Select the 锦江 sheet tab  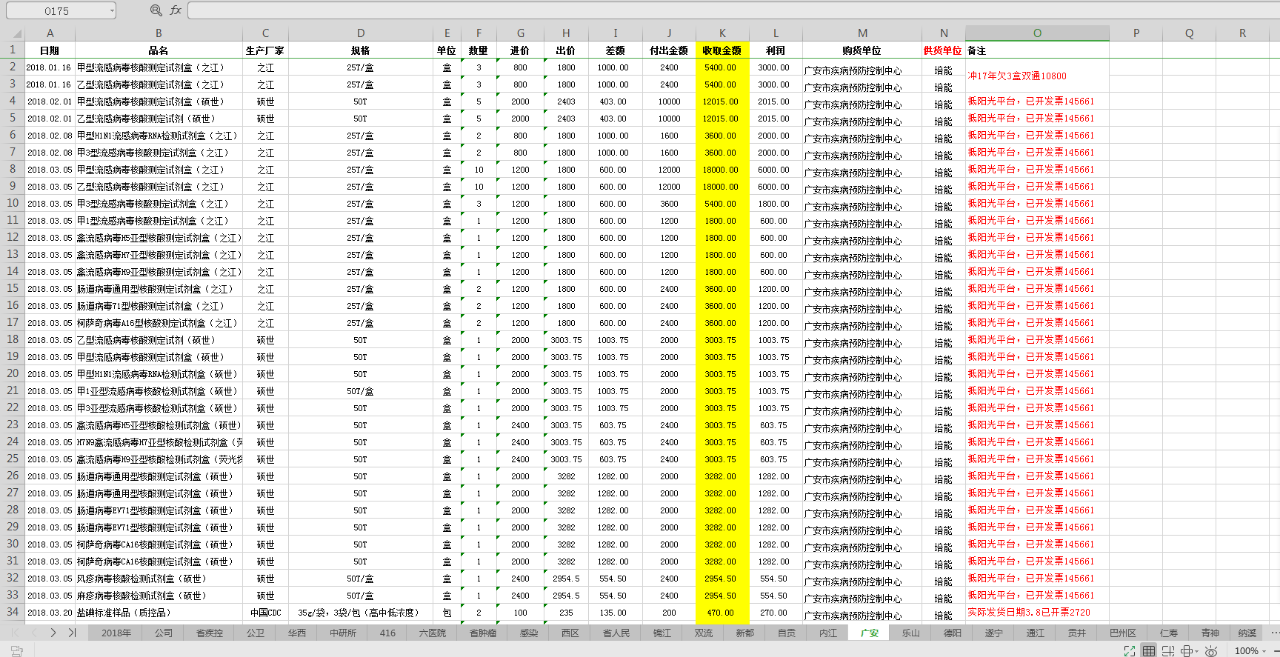tap(662, 633)
